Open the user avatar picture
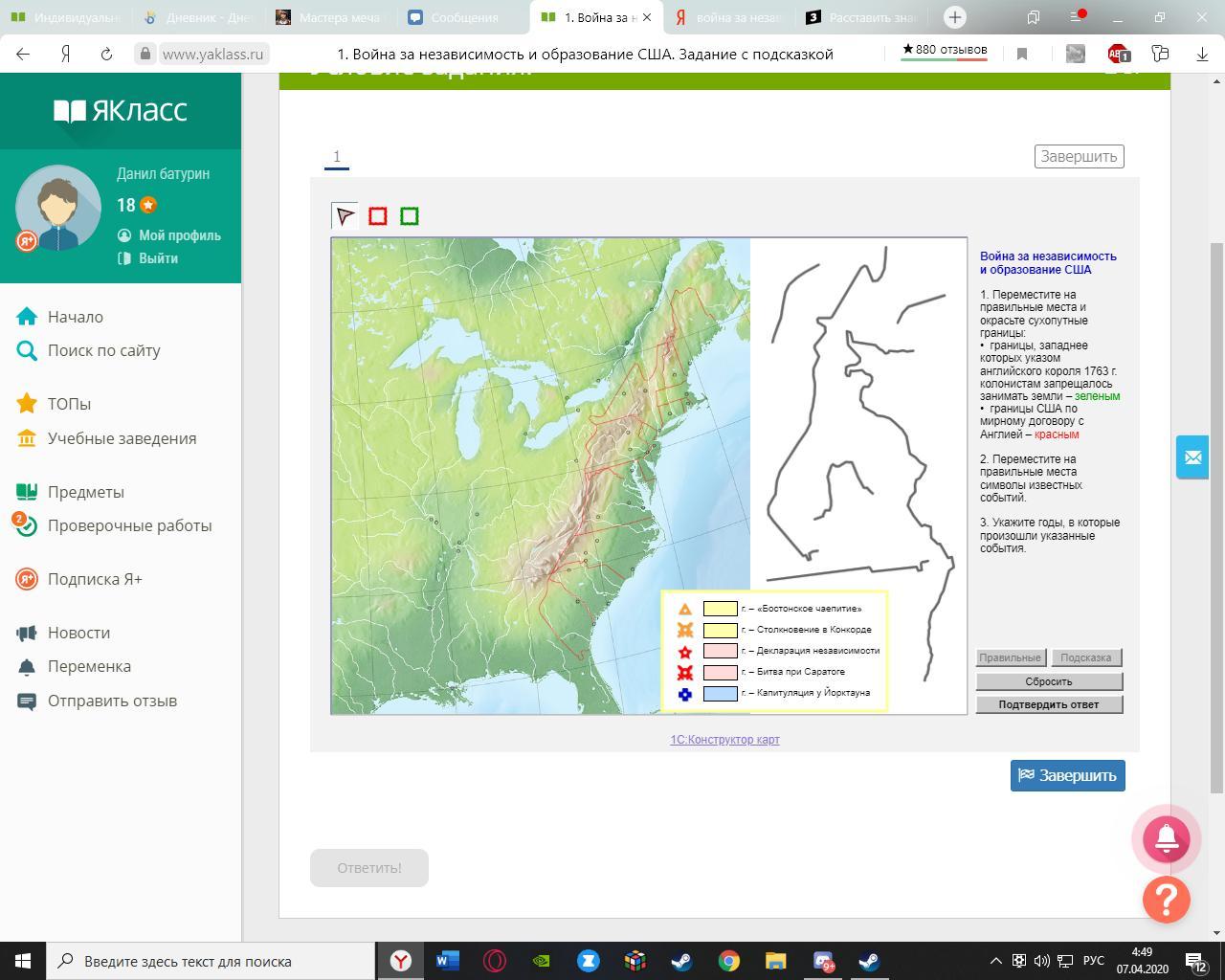Screen dimensions: 1225x980 (x=58, y=207)
